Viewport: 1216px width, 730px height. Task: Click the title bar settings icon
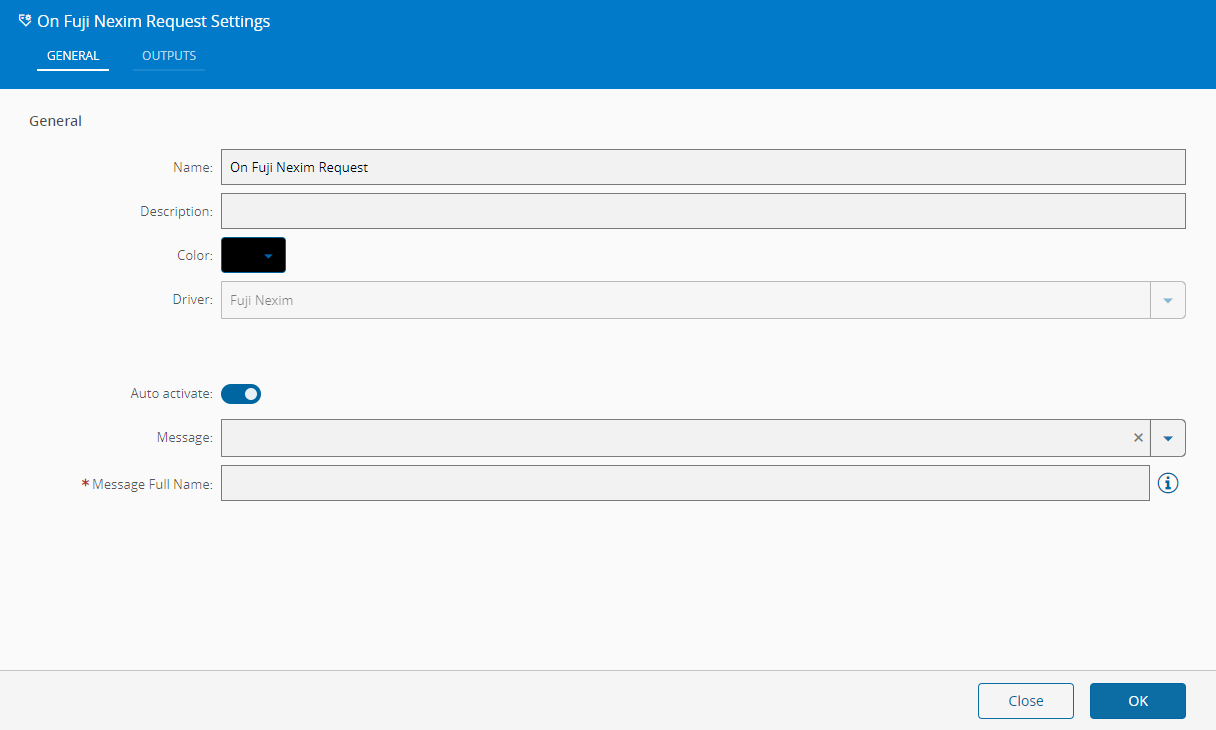[x=25, y=21]
